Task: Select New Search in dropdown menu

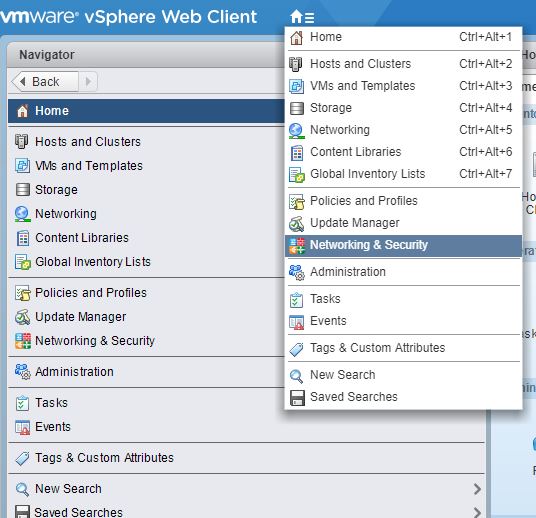Action: click(403, 375)
